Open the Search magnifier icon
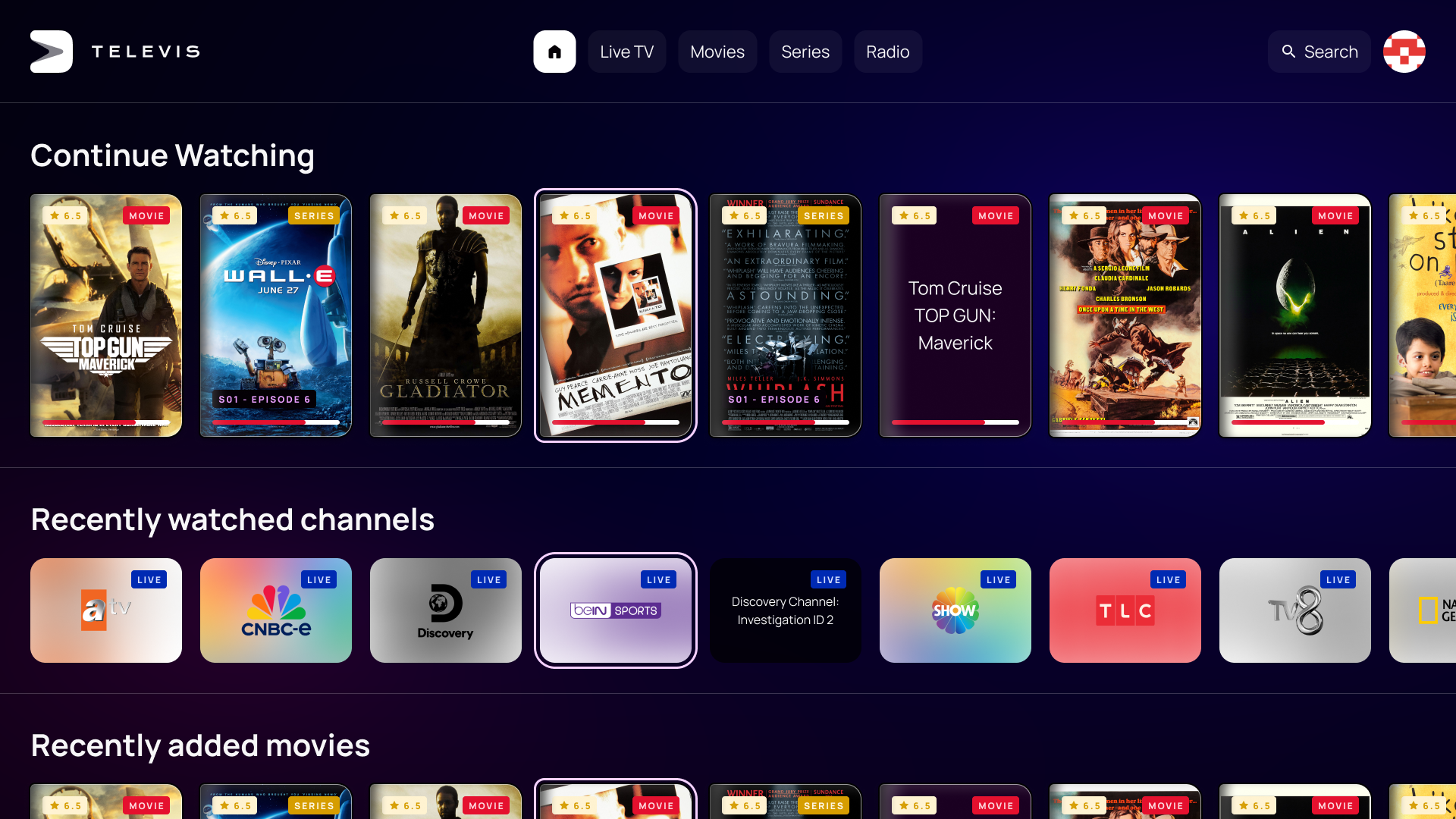Screen dimensions: 1456x819 pos(1289,51)
